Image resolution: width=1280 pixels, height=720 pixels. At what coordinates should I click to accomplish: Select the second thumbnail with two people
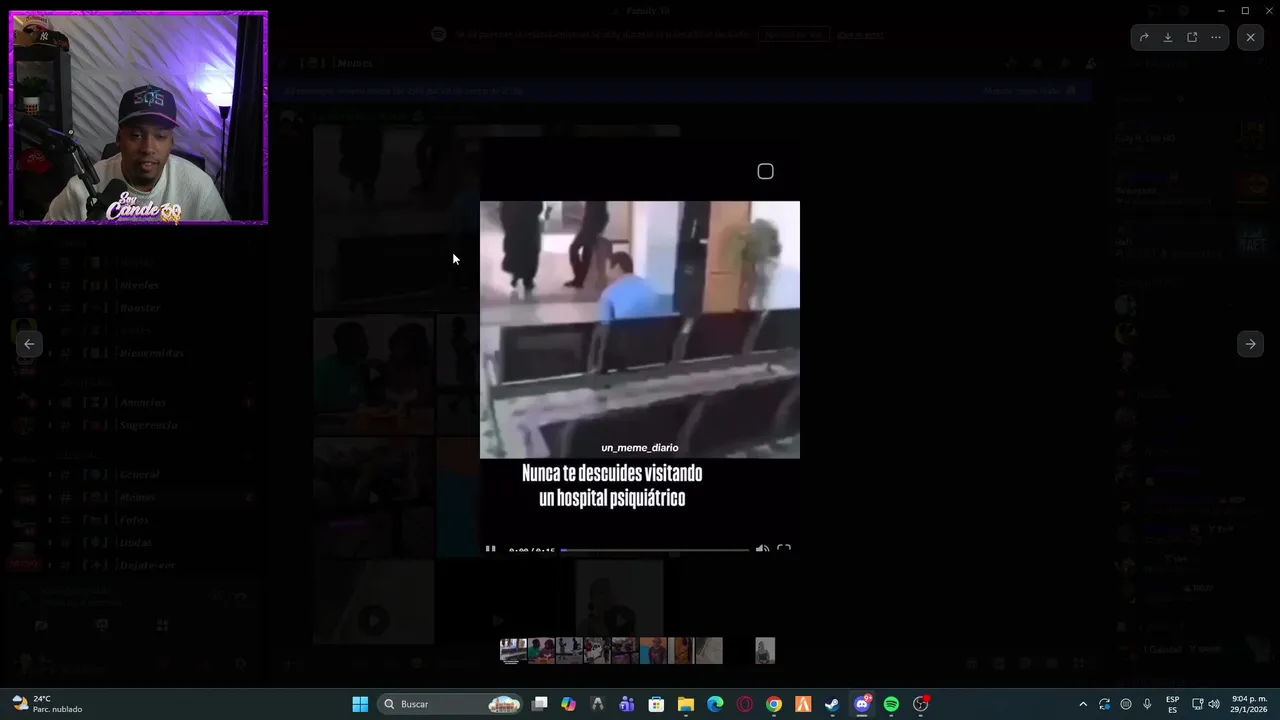coord(541,651)
